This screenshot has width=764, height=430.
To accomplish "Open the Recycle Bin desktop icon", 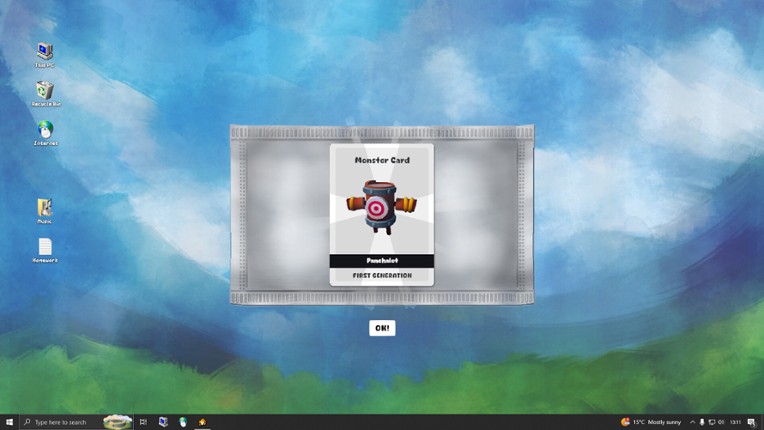I will (45, 92).
